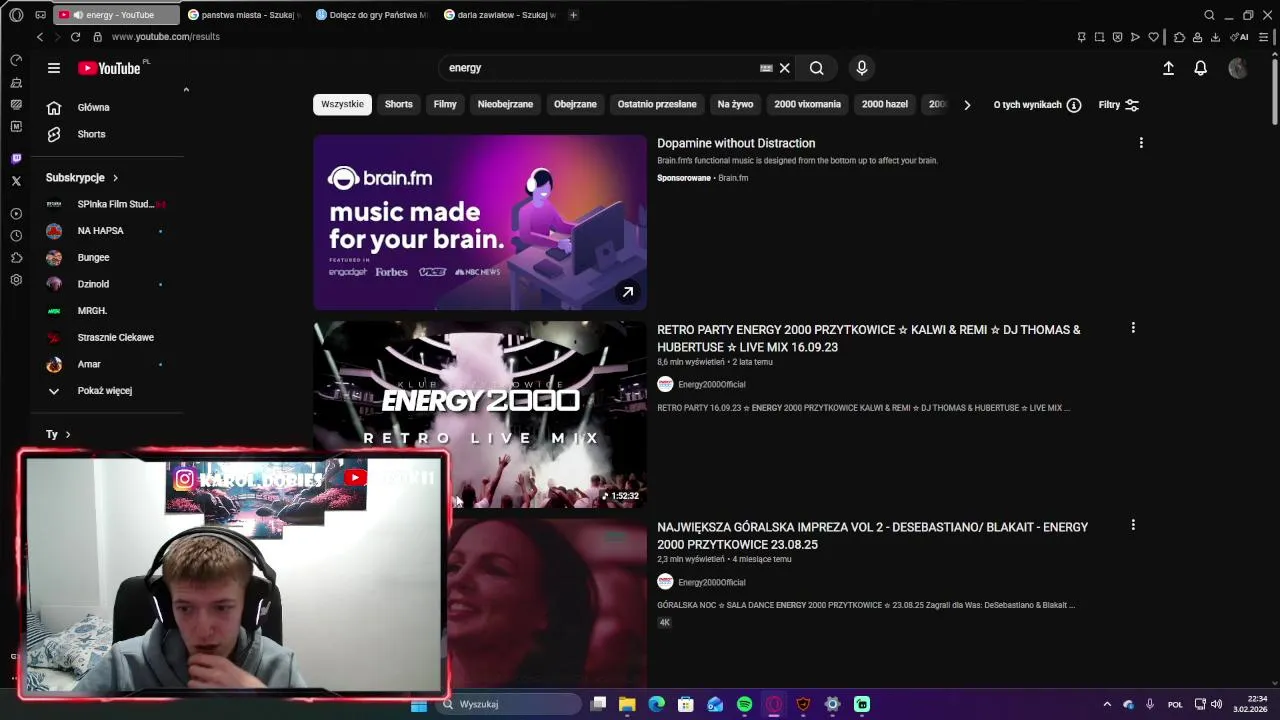Click the magnifier search button
Screen dimensions: 1280x720
coord(817,68)
